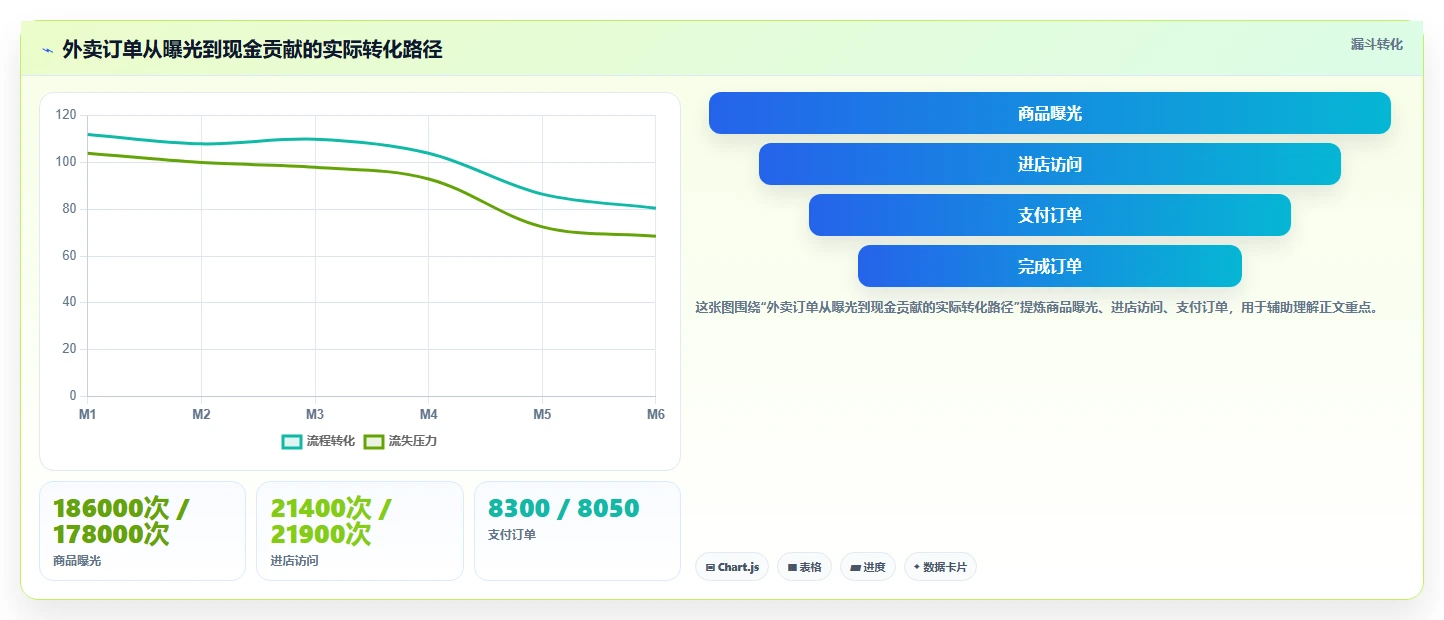Click the M3 axis label
The image size is (1444, 620).
[x=315, y=414]
